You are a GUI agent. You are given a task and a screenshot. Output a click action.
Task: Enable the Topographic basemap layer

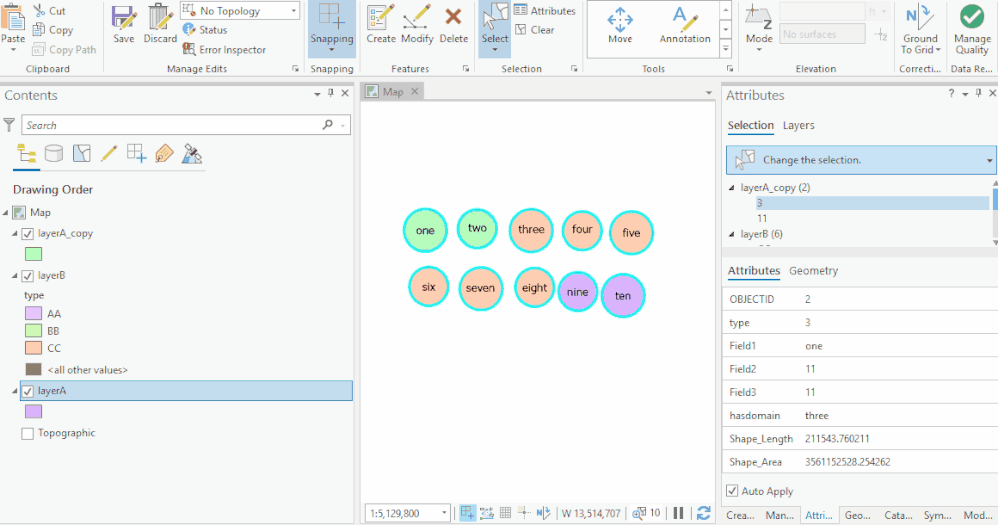pos(27,433)
